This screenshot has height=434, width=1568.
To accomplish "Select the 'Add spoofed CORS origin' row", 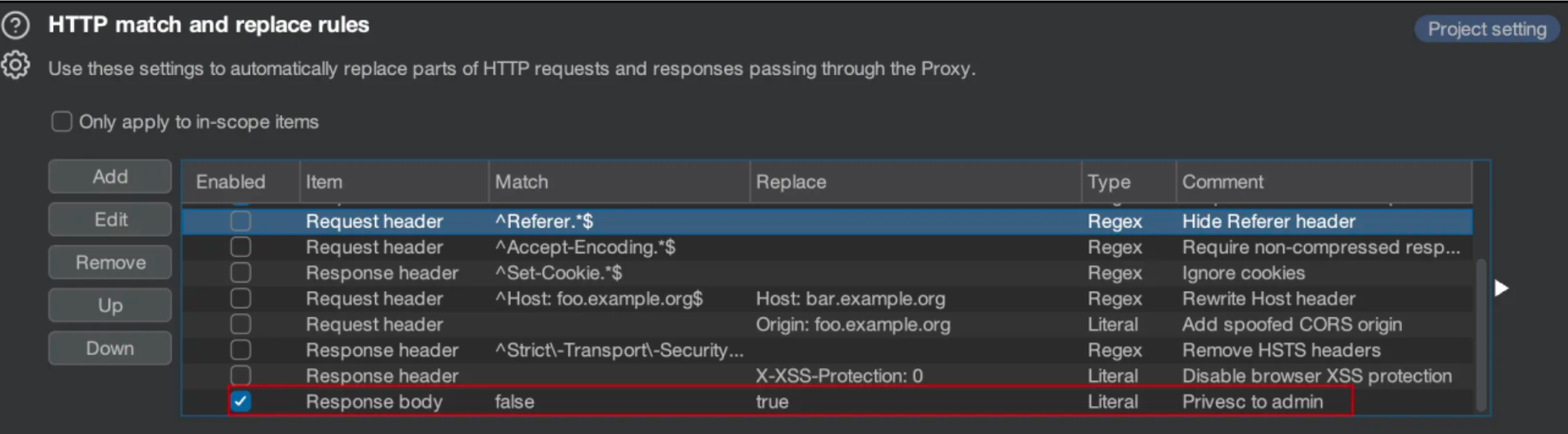I will [853, 325].
